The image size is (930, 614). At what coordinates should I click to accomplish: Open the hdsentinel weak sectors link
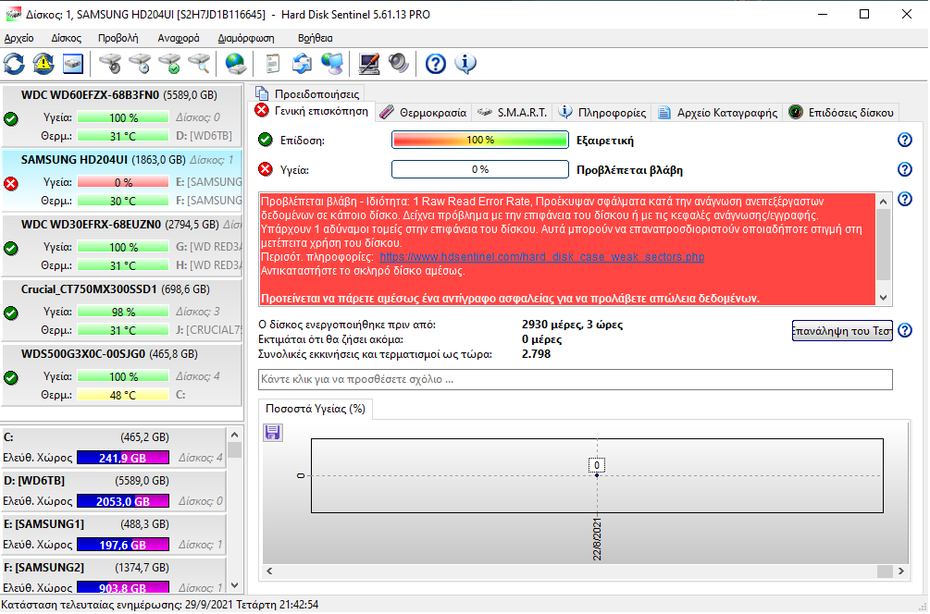(x=542, y=257)
